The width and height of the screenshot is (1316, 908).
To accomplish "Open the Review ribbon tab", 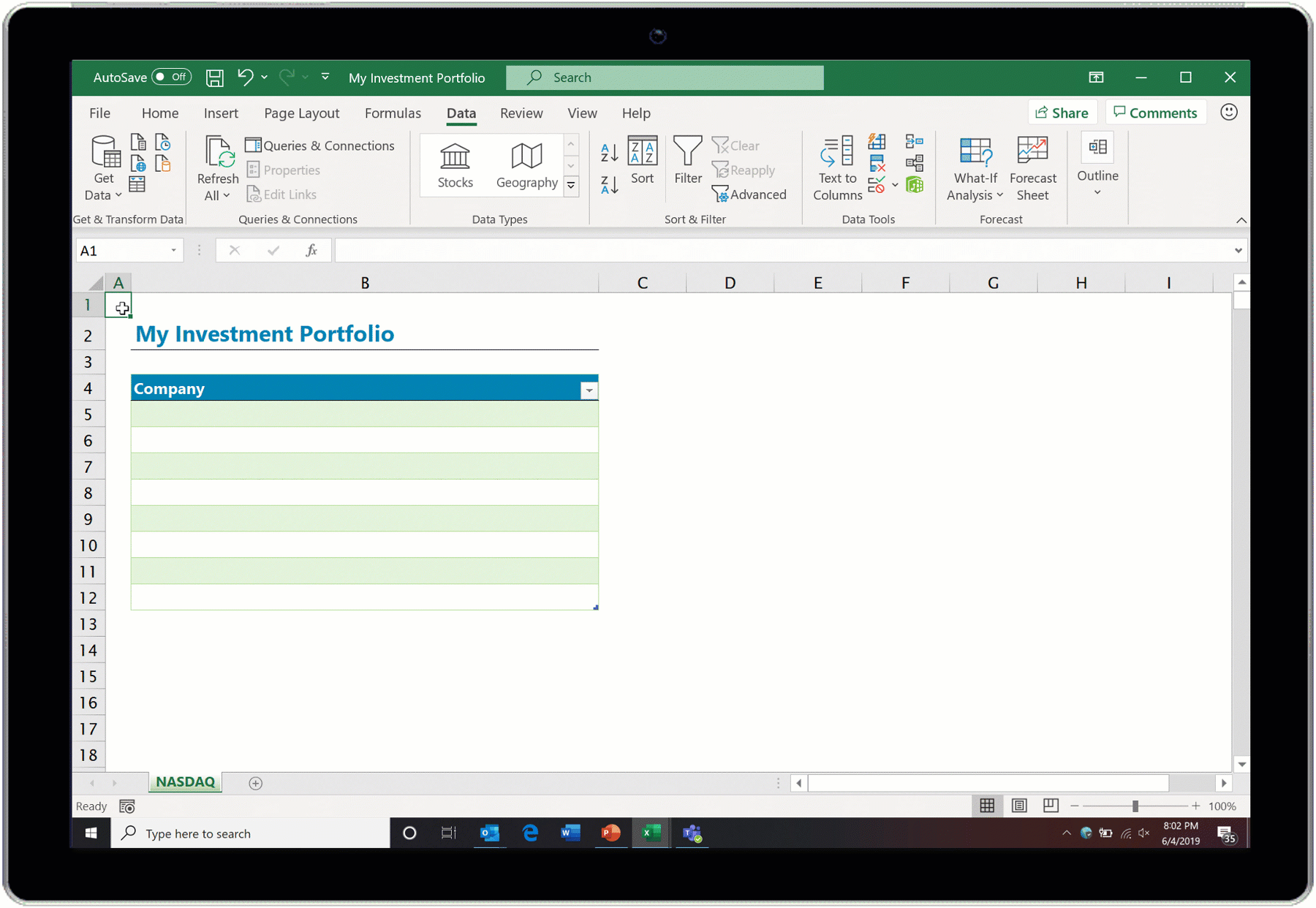I will [x=521, y=113].
